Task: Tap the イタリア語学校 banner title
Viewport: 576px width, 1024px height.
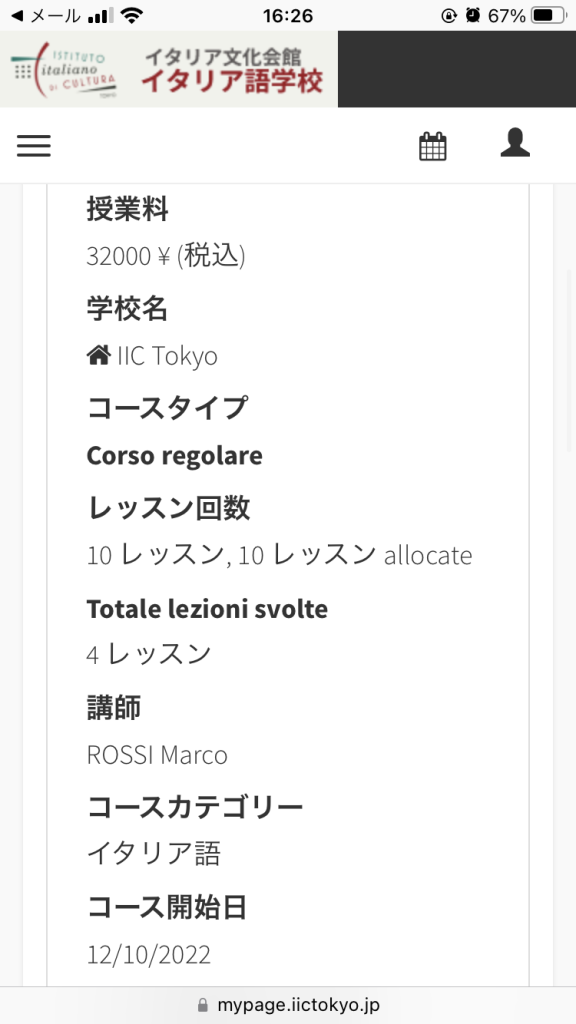Action: pos(232,83)
